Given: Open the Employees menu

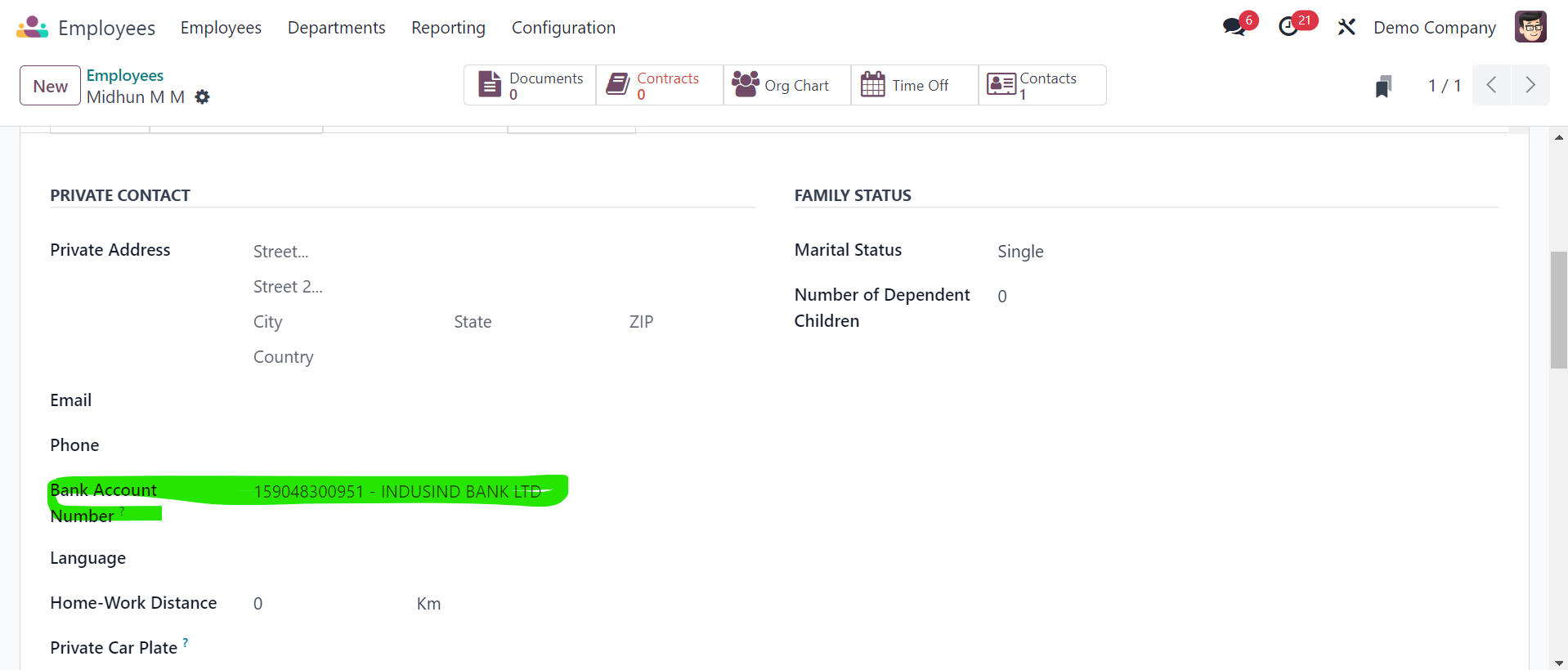Looking at the screenshot, I should pos(221,28).
